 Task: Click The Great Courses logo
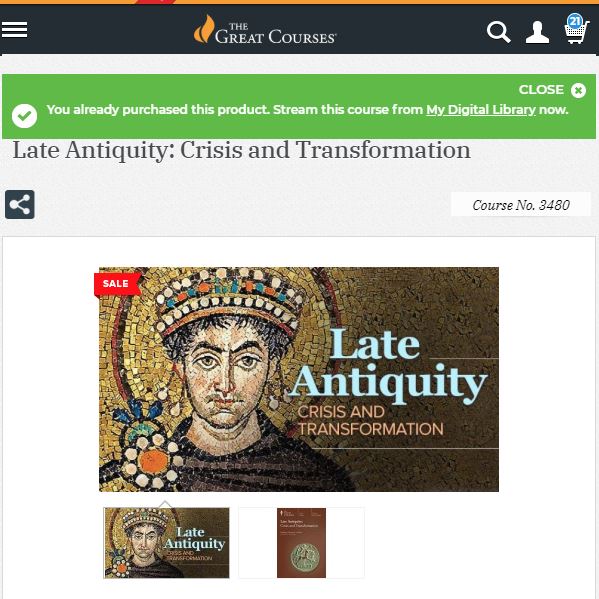tap(265, 30)
